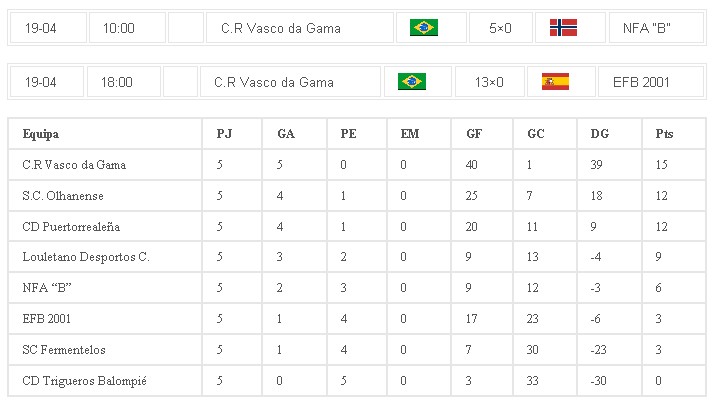Click the CD Trigueros Balompié team name
The width and height of the screenshot is (715, 406).
point(77,381)
